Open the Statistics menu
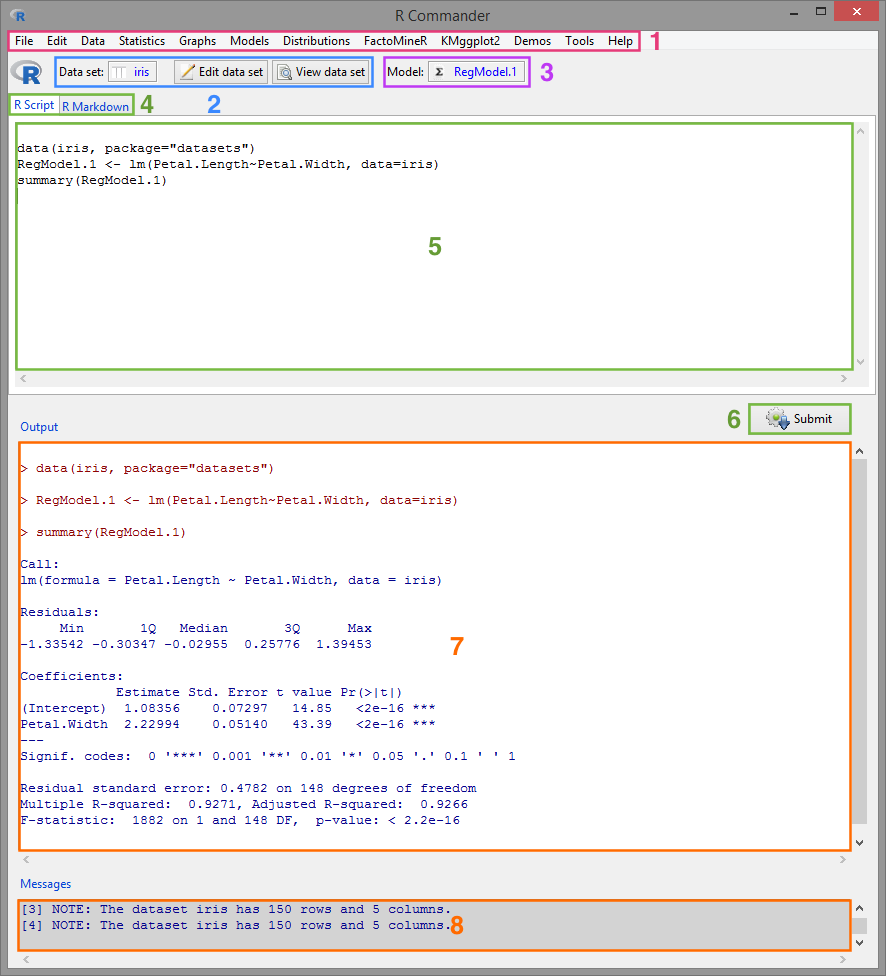Image resolution: width=886 pixels, height=976 pixels. point(141,41)
